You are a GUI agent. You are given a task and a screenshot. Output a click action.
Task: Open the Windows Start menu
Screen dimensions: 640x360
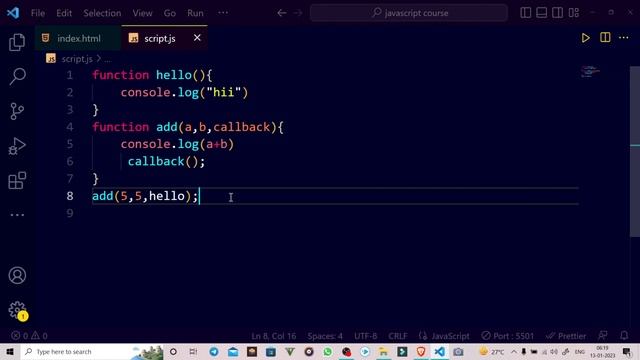coord(10,351)
